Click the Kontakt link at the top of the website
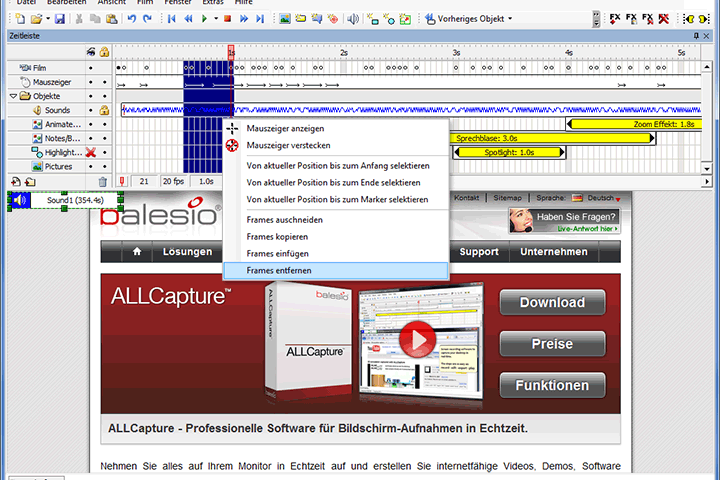The height and width of the screenshot is (480, 720). coord(467,198)
